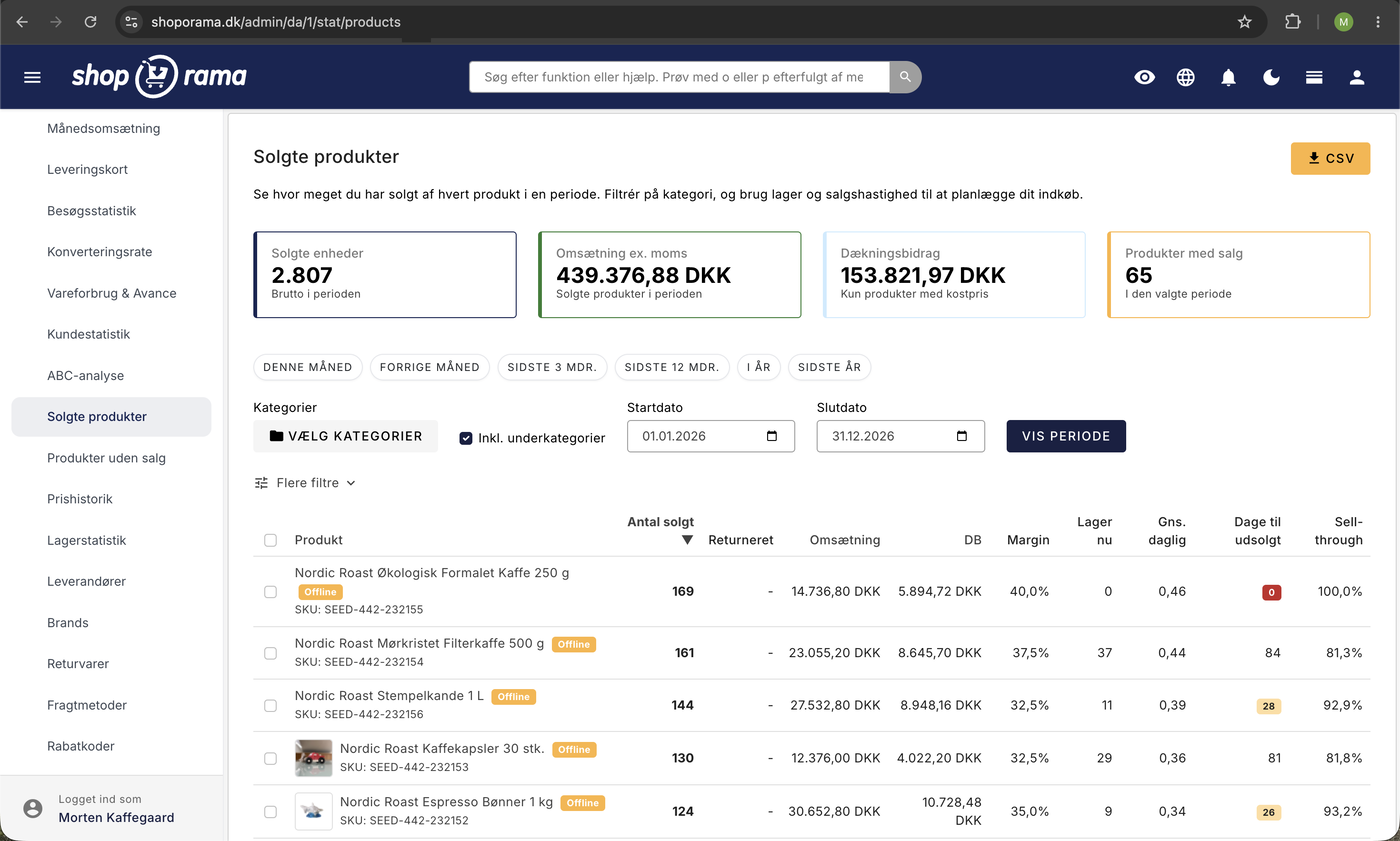Open the browser extensions puzzle icon

pos(1293,21)
